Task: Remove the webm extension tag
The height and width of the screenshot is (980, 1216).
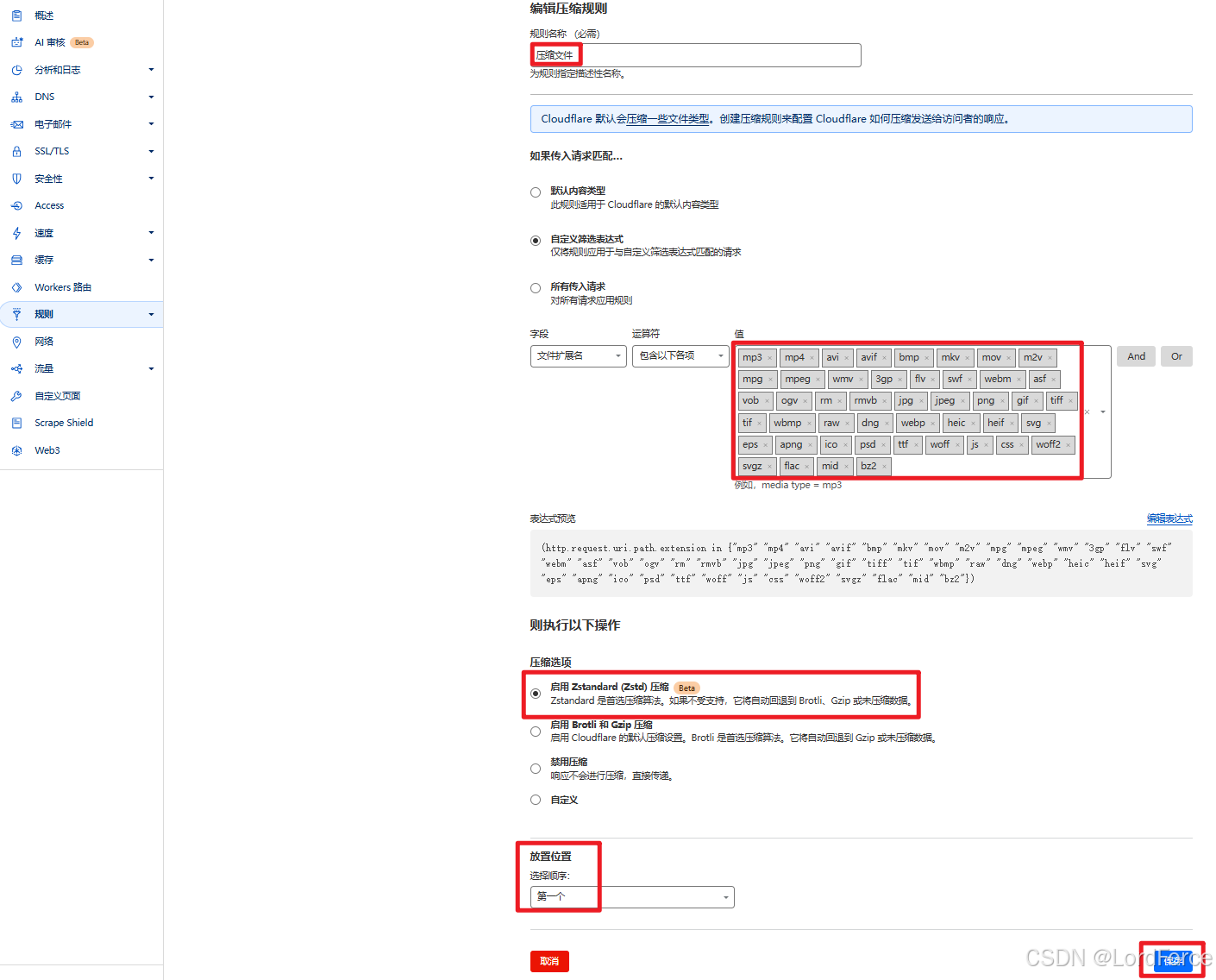Action: pos(1019,380)
